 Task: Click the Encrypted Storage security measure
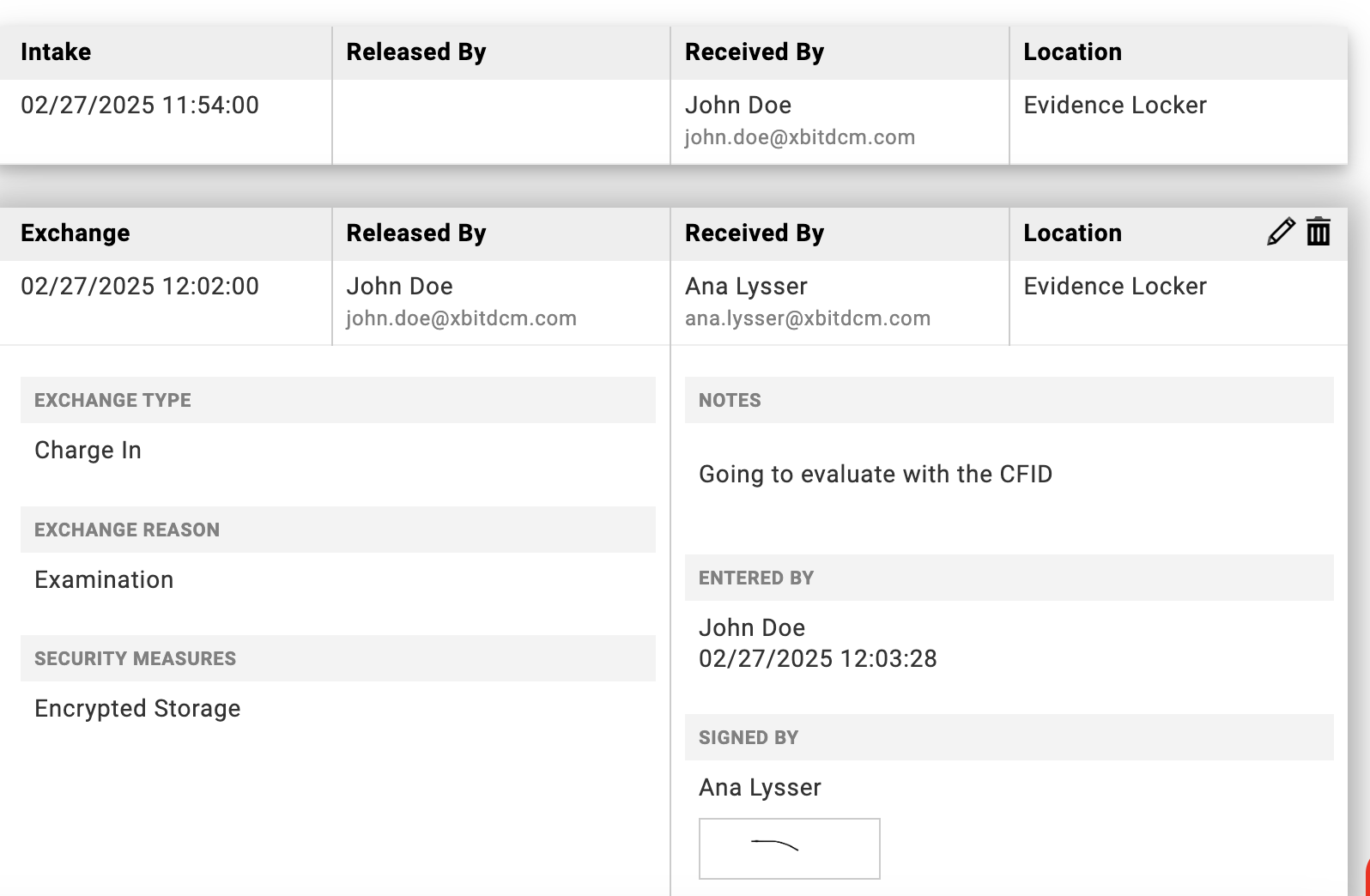tap(137, 709)
